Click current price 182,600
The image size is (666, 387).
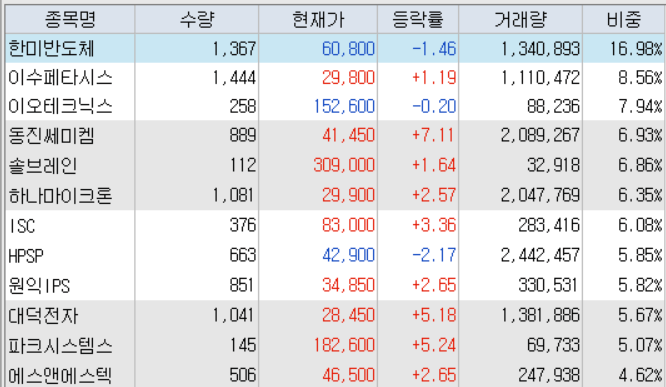(344, 345)
